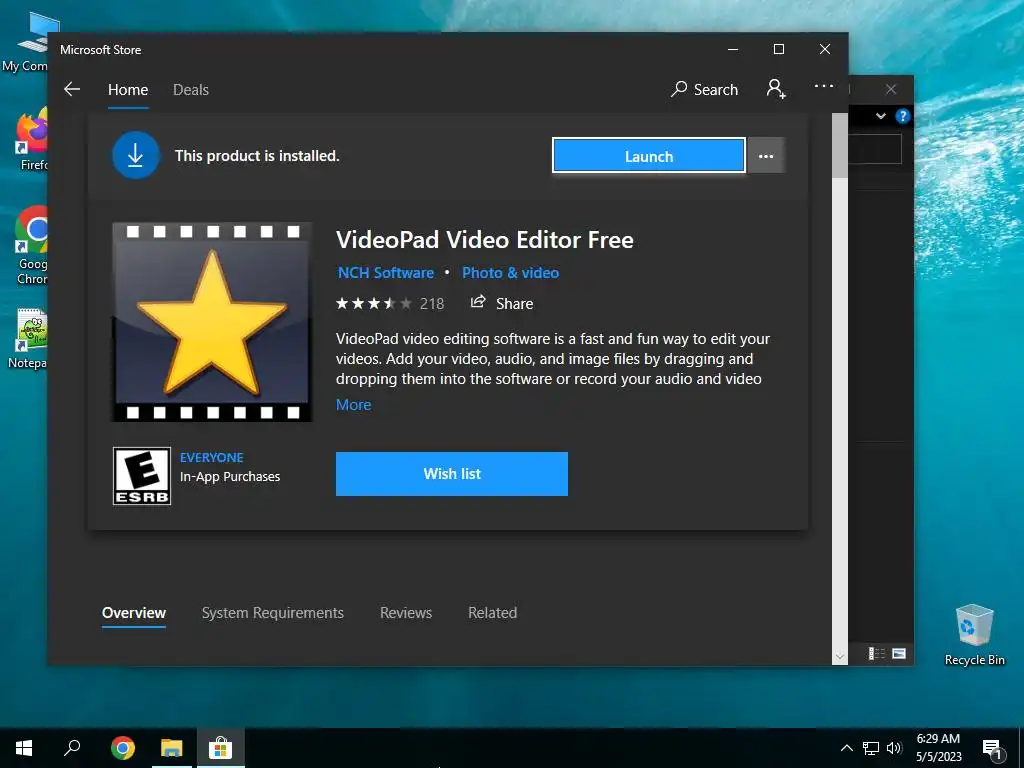This screenshot has height=768, width=1024.
Task: Open the Related tab
Action: (x=492, y=613)
